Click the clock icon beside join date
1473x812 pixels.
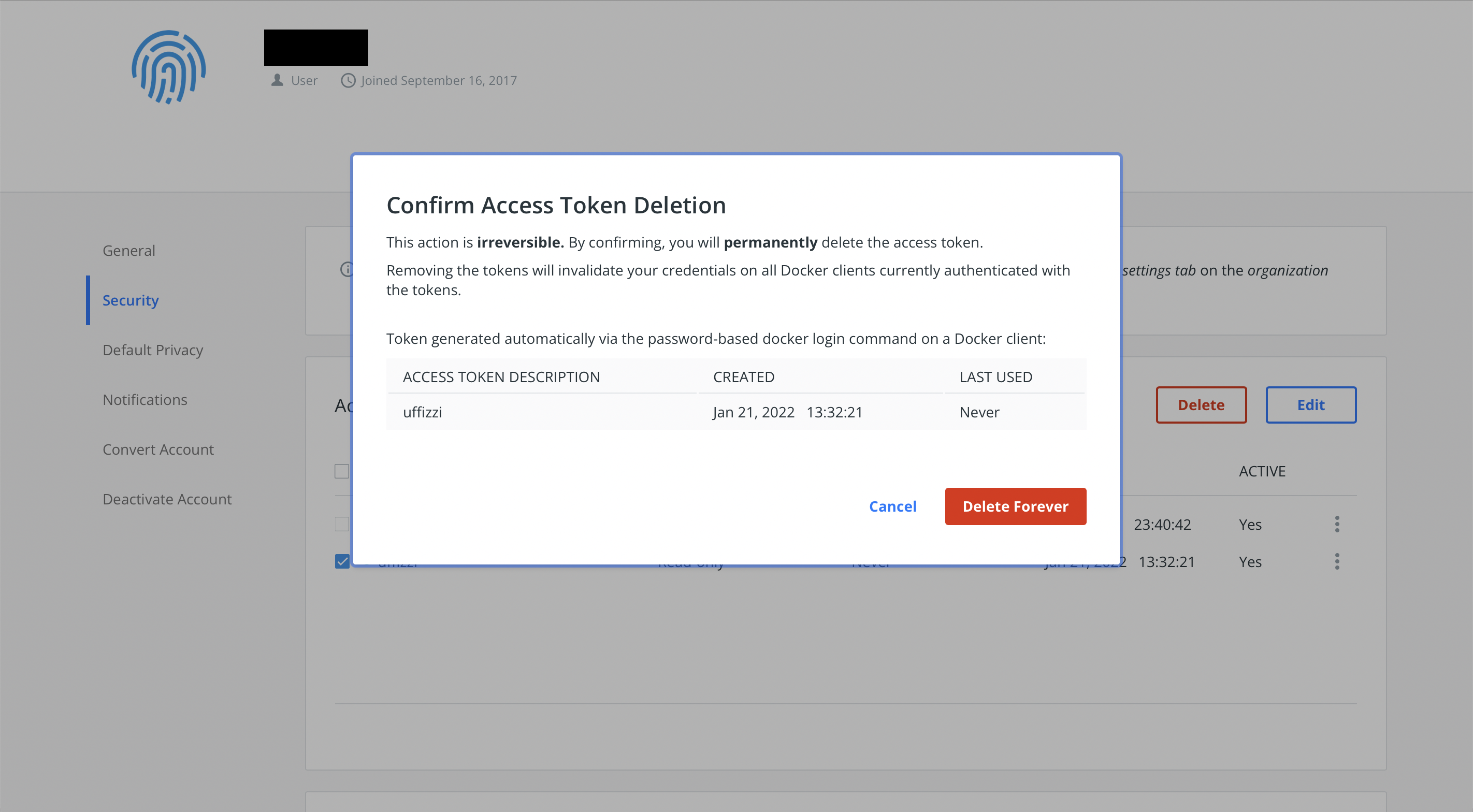point(348,80)
